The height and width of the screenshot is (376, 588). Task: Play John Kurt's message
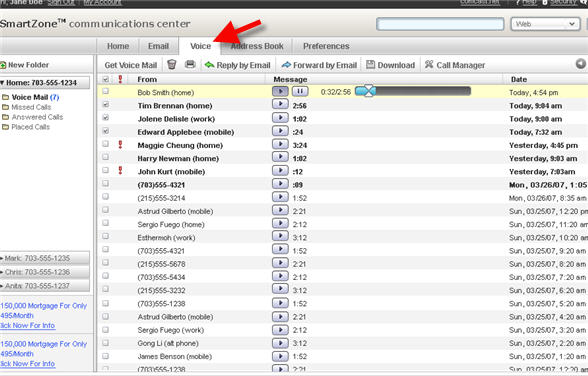coord(280,171)
